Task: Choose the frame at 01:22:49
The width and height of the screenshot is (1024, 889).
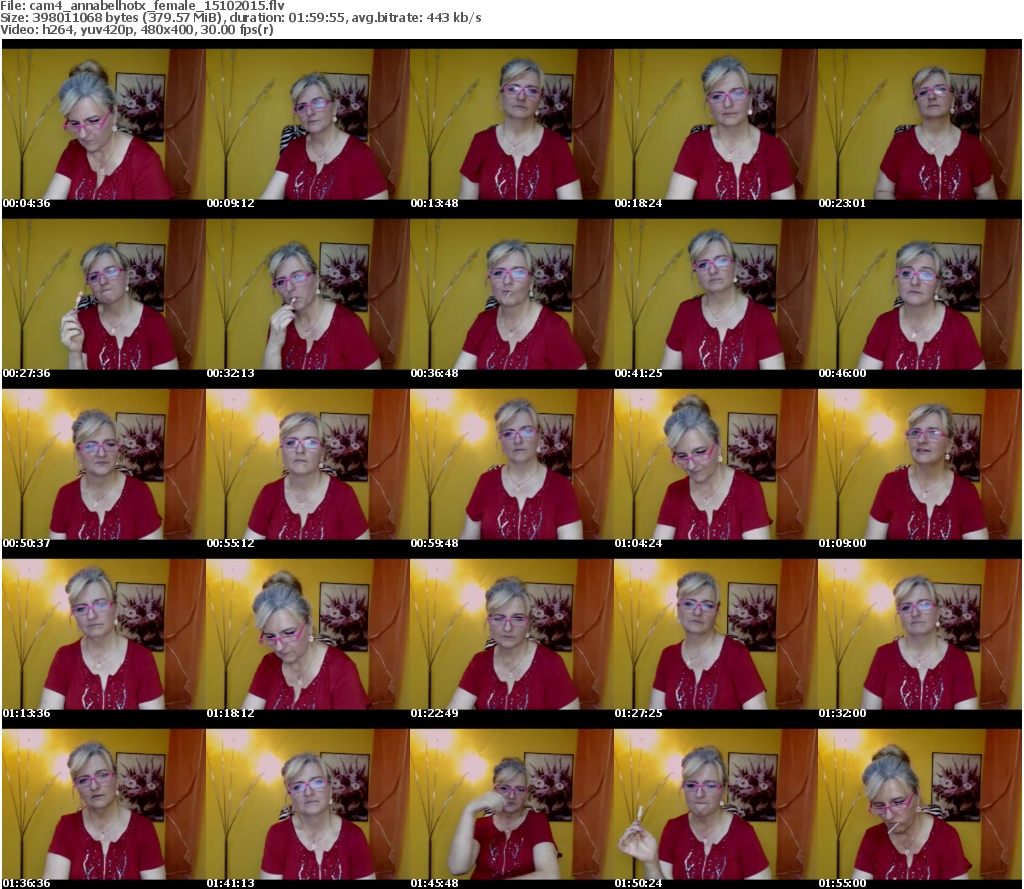Action: [x=512, y=634]
